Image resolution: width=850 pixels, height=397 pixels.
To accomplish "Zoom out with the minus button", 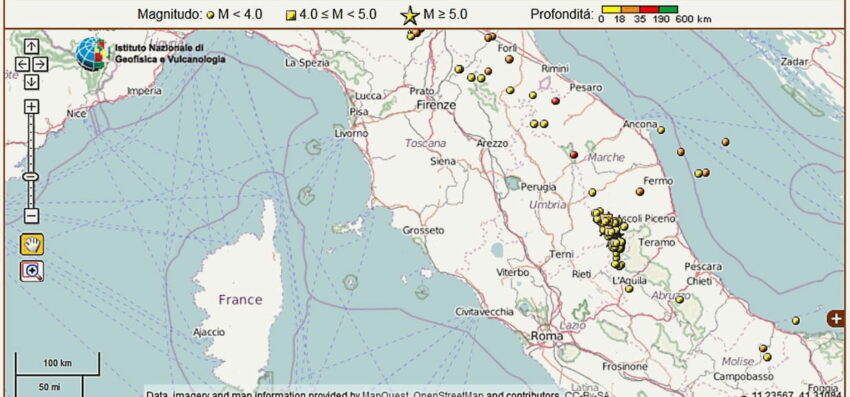I will point(31,216).
